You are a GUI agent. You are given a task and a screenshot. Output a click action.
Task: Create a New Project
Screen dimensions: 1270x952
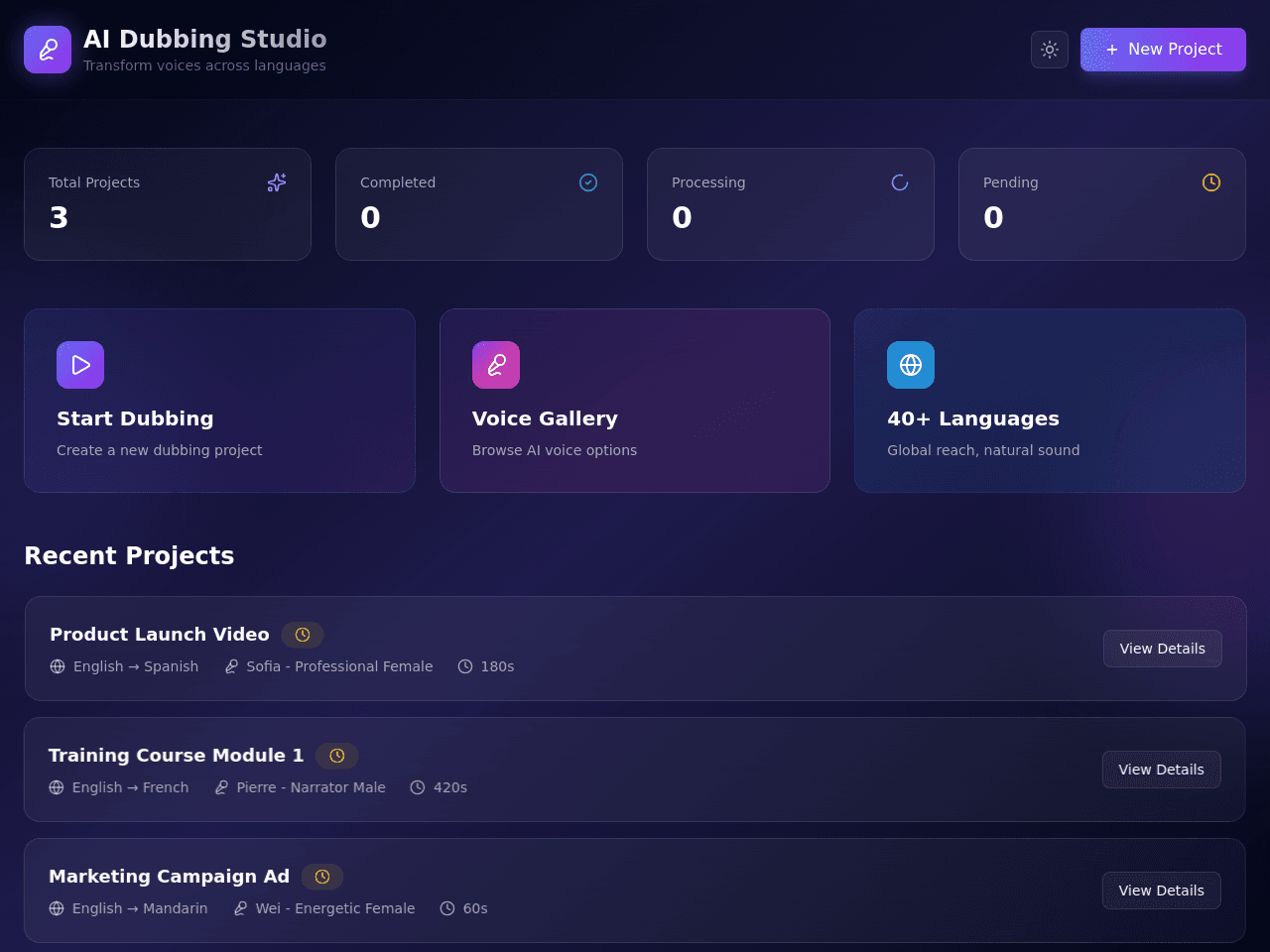coord(1163,50)
